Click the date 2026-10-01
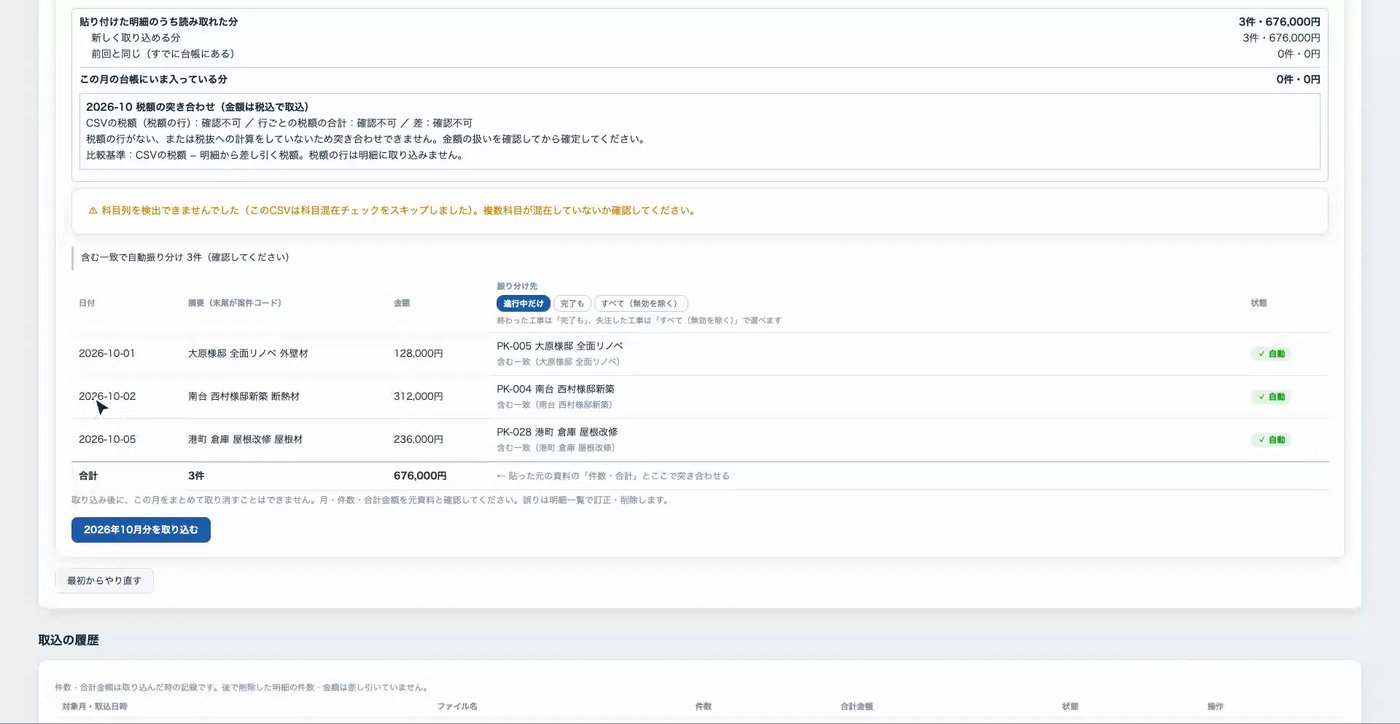The height and width of the screenshot is (724, 1400). [x=107, y=354]
